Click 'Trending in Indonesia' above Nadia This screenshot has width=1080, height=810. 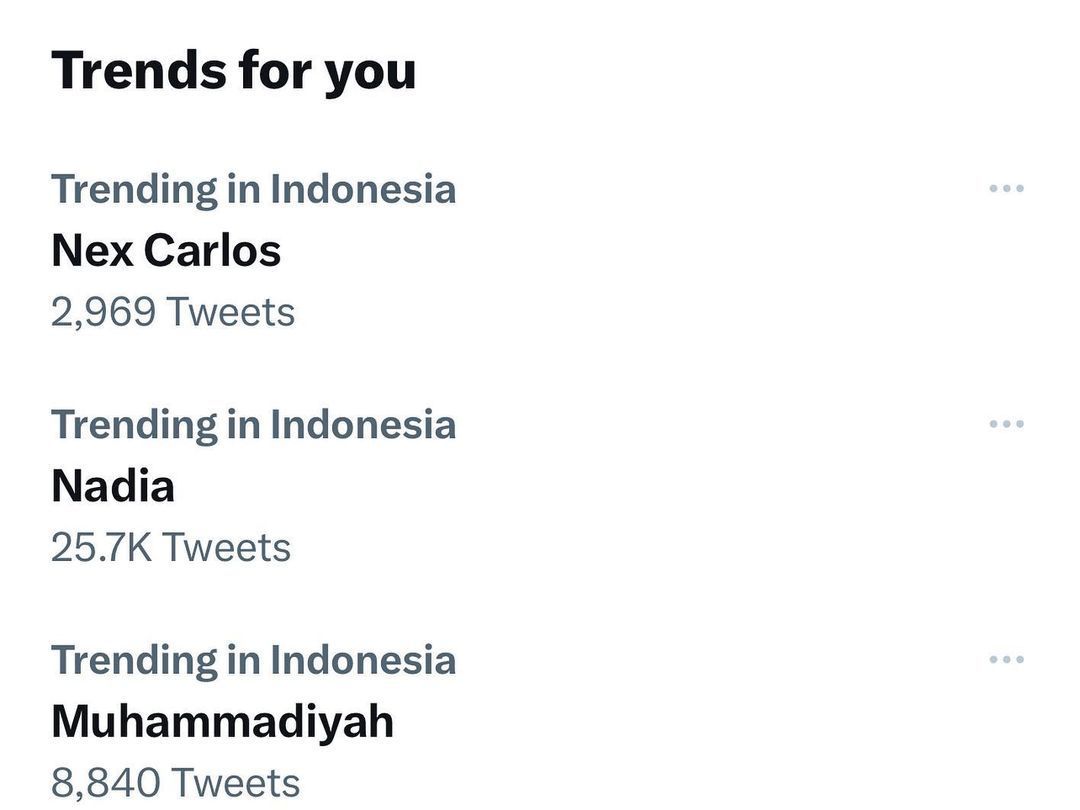pos(253,425)
